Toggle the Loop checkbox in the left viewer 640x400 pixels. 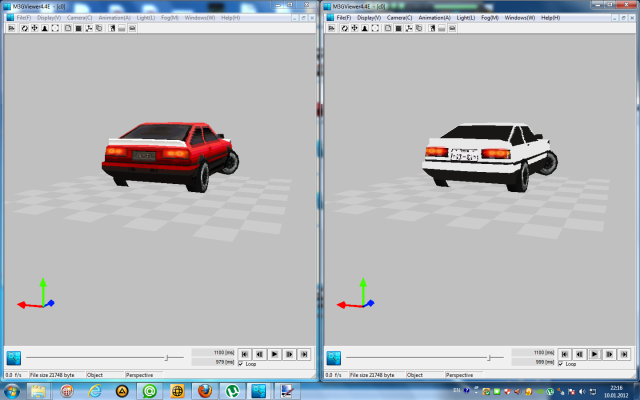point(240,364)
